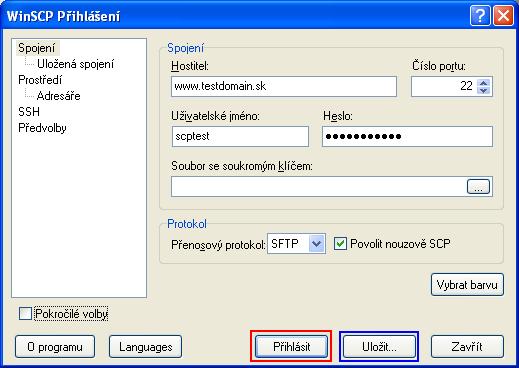Viewport: 519px width, 368px height.
Task: Click the Hostitel input field
Action: pos(284,87)
